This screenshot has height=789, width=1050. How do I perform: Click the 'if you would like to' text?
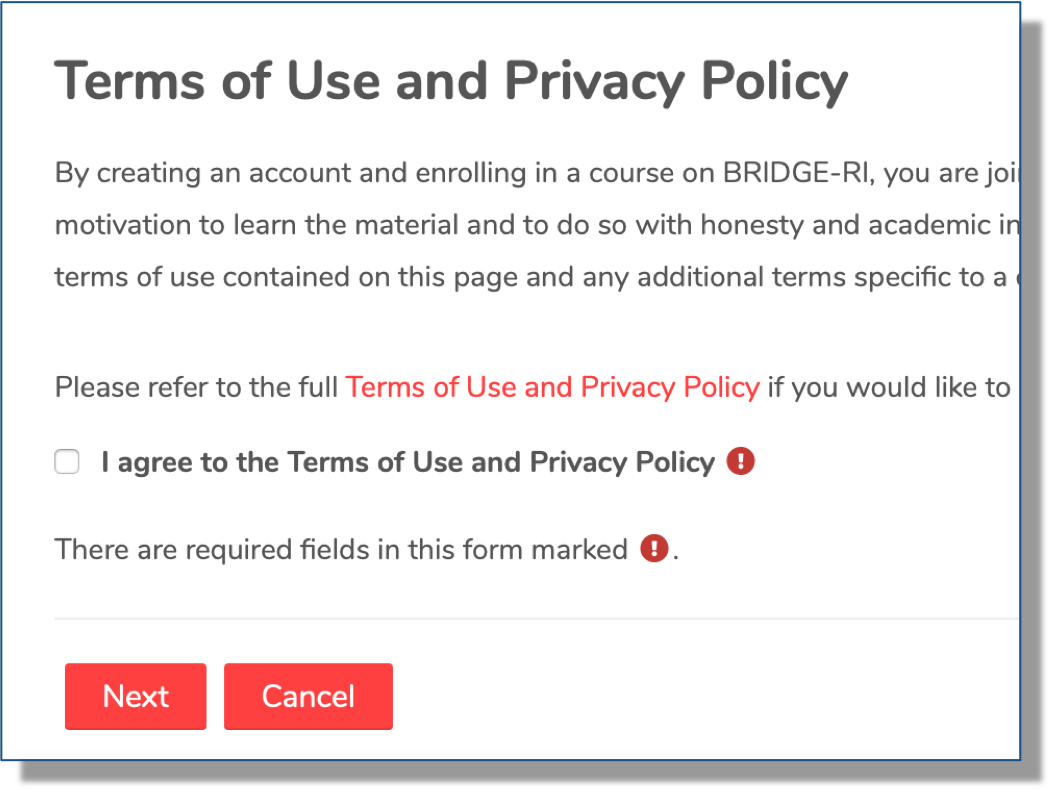(889, 387)
